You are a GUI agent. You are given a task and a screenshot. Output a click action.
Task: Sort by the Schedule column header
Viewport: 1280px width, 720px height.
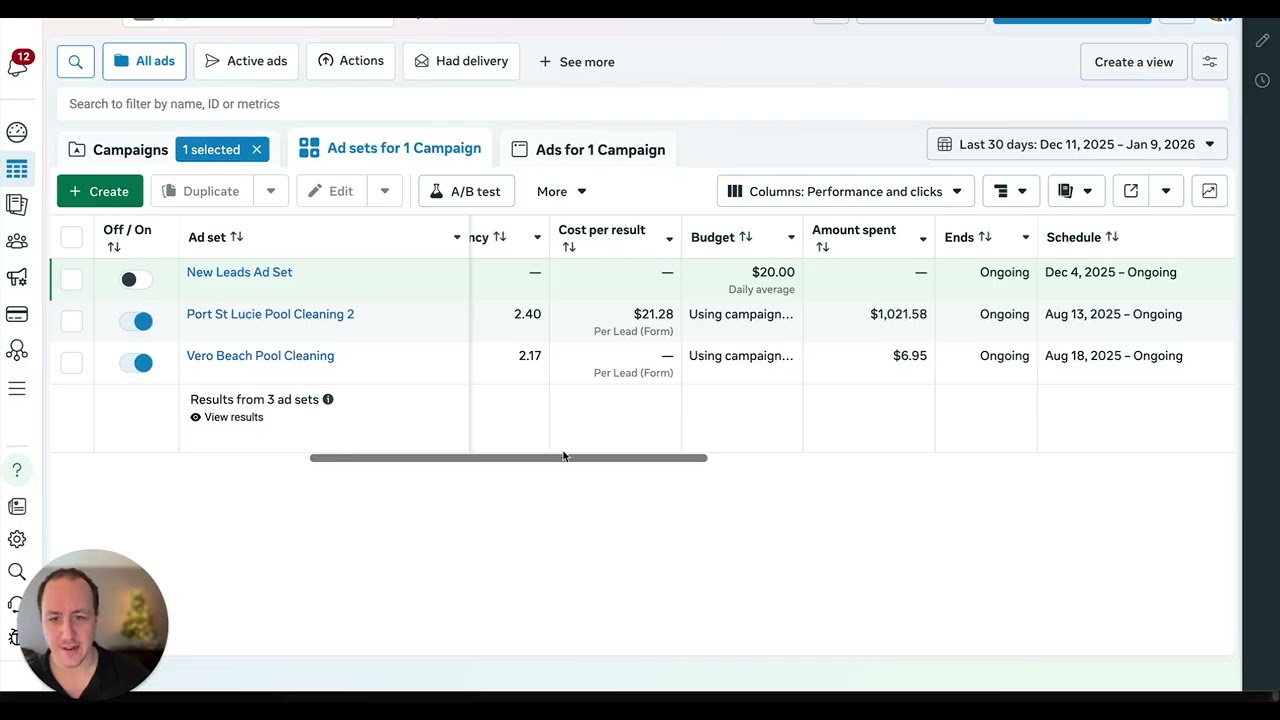tap(1082, 237)
